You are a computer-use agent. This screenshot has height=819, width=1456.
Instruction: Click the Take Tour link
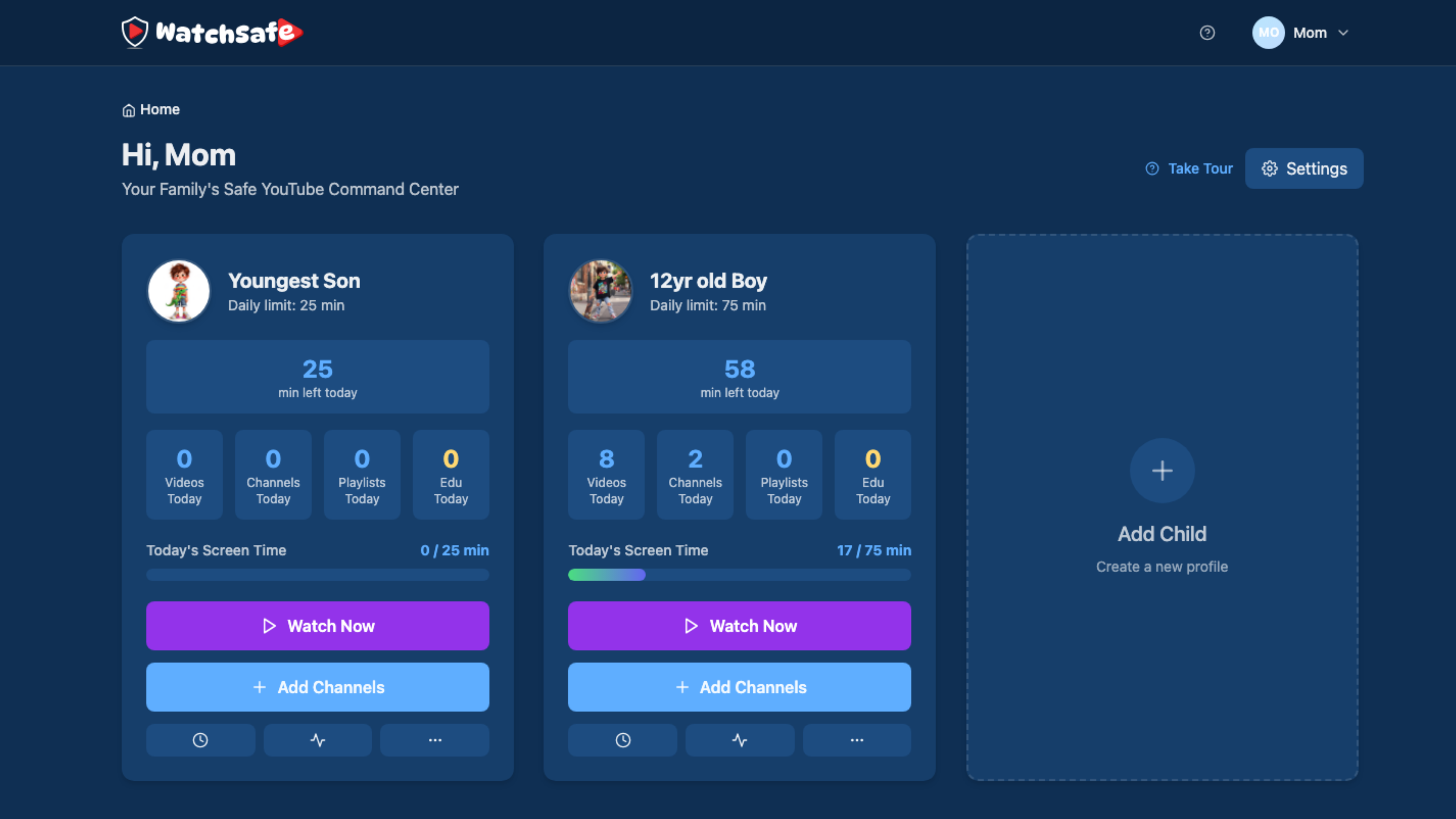(1189, 168)
